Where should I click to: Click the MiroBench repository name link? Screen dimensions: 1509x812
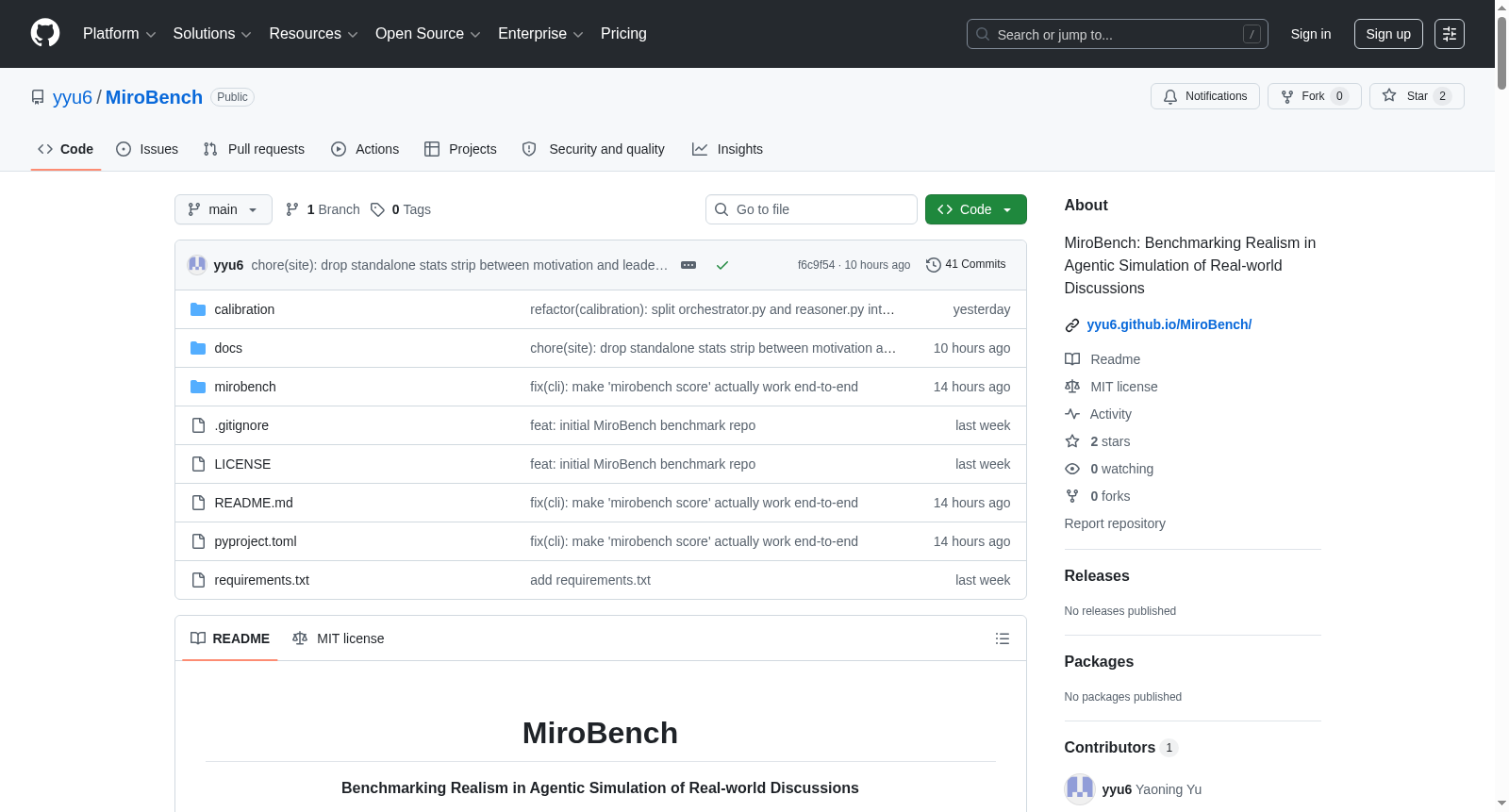[x=154, y=97]
